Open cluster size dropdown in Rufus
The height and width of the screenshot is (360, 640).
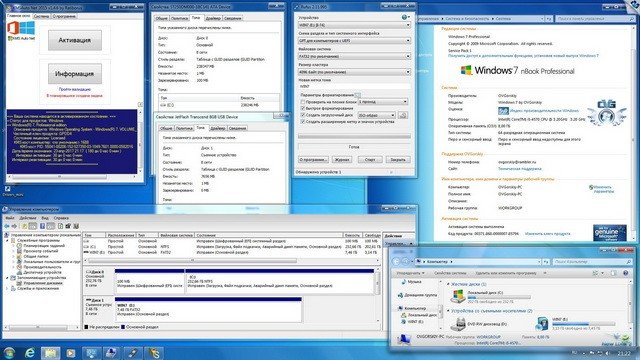pos(354,72)
